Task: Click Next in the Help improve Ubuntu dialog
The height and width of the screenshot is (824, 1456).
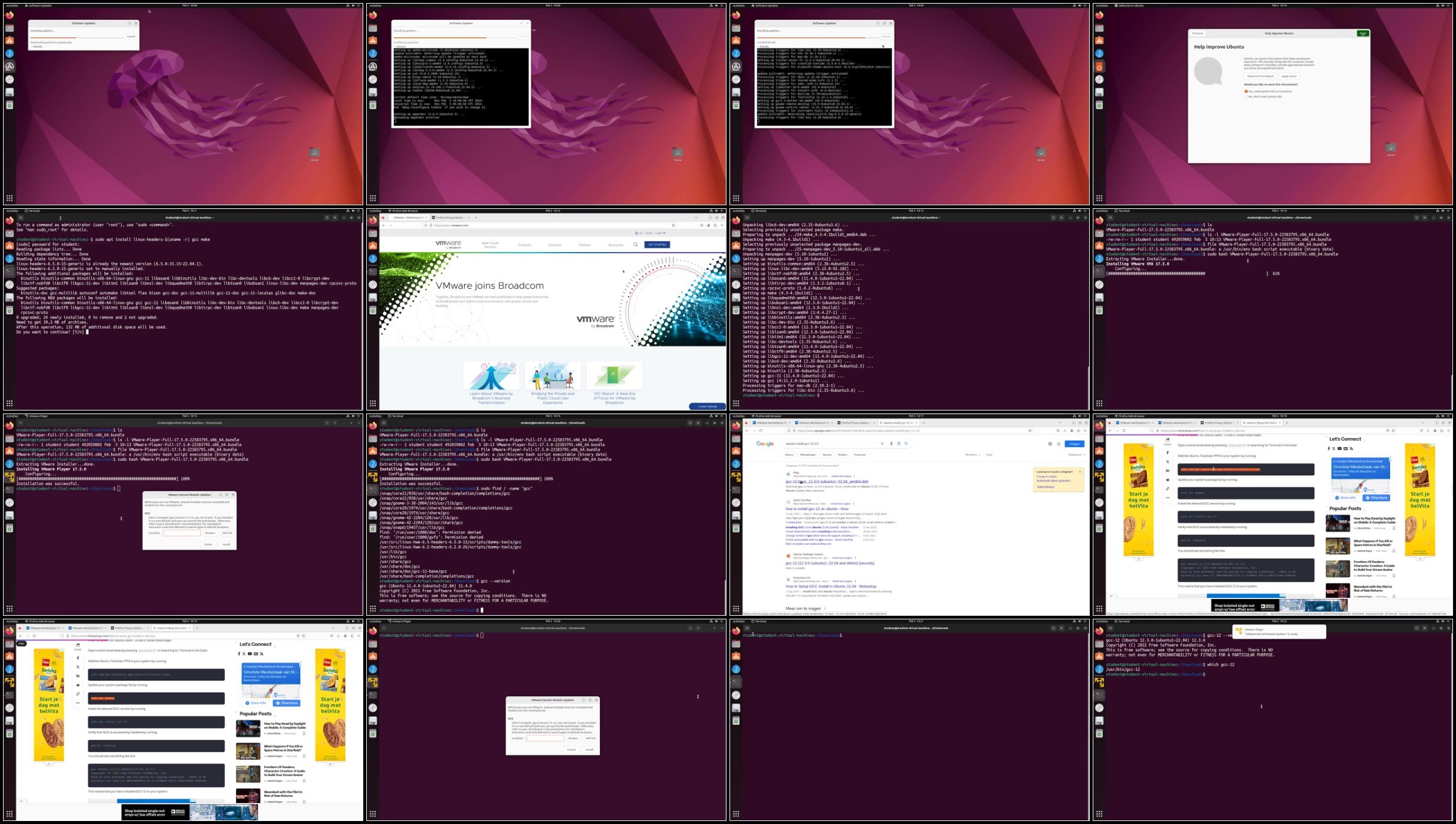Action: click(1362, 34)
